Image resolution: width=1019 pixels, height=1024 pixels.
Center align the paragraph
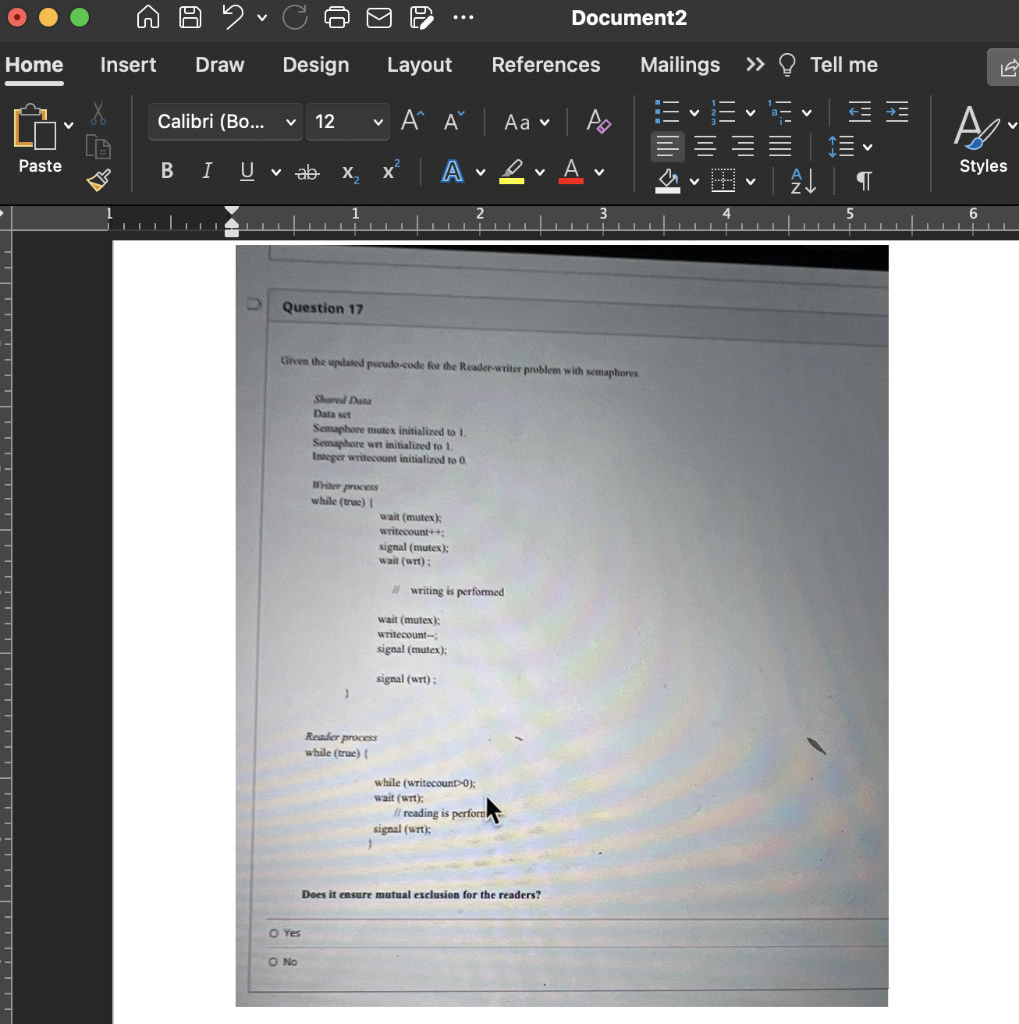tap(706, 147)
